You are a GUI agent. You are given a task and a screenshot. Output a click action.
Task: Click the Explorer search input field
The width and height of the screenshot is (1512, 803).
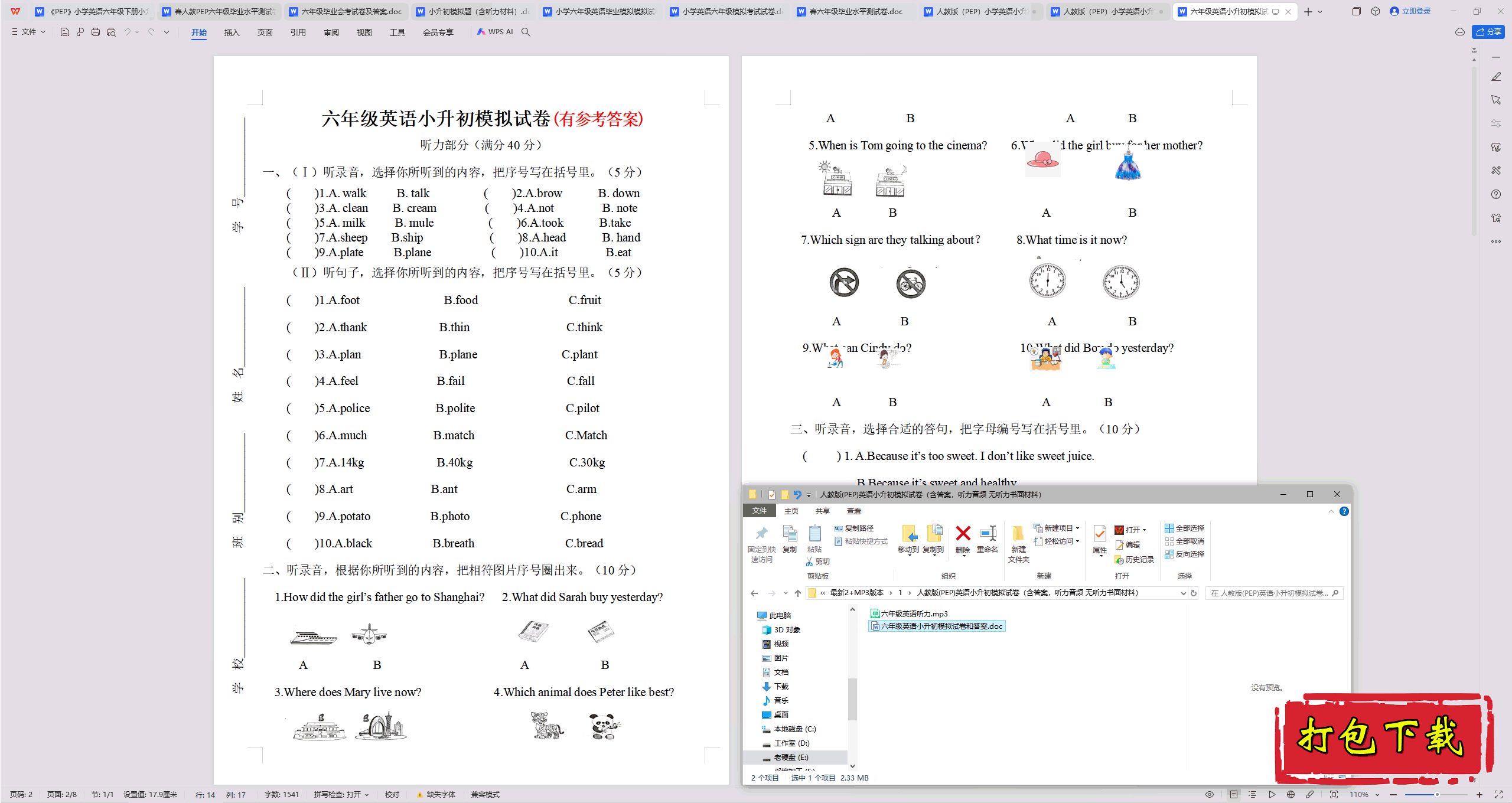1274,593
